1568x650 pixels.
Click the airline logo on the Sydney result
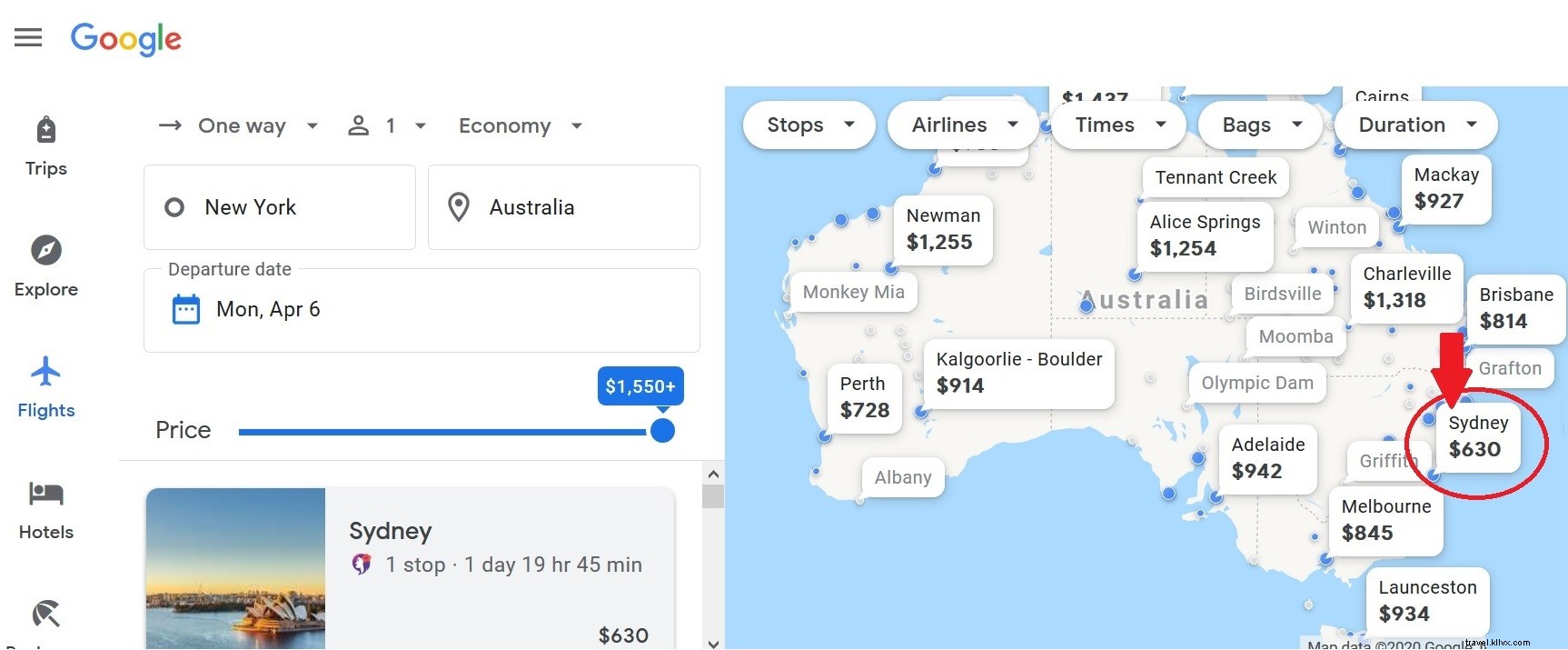pyautogui.click(x=363, y=564)
